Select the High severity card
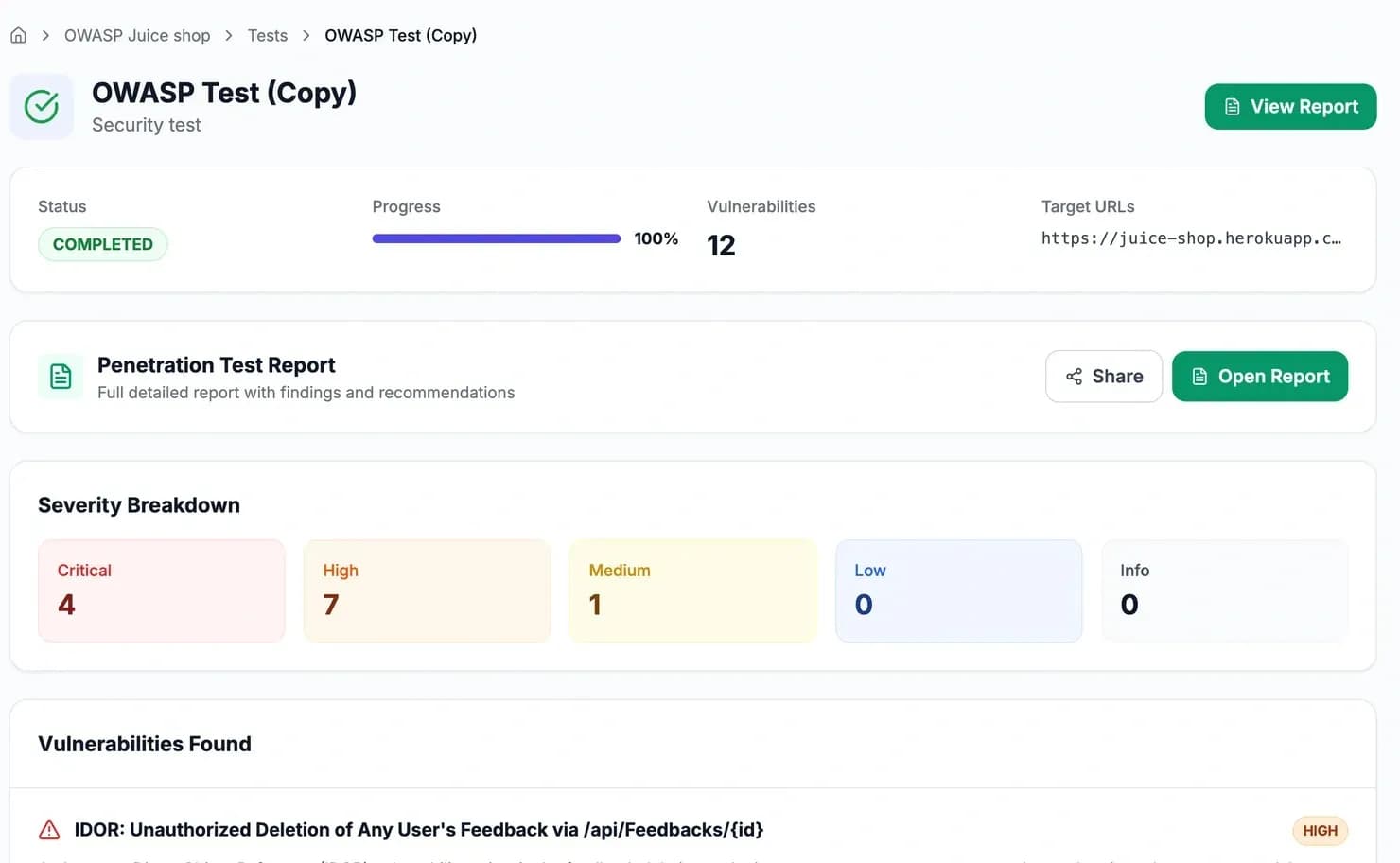The width and height of the screenshot is (1400, 863). coord(428,591)
